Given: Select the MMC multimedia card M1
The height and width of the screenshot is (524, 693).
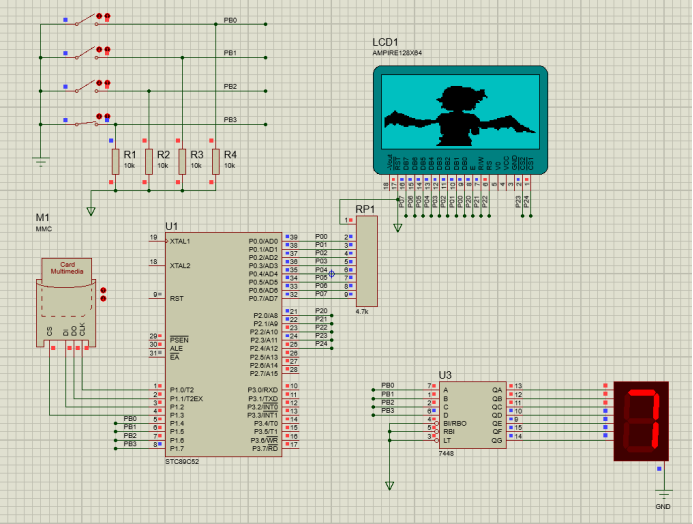Looking at the screenshot, I should coord(67,298).
